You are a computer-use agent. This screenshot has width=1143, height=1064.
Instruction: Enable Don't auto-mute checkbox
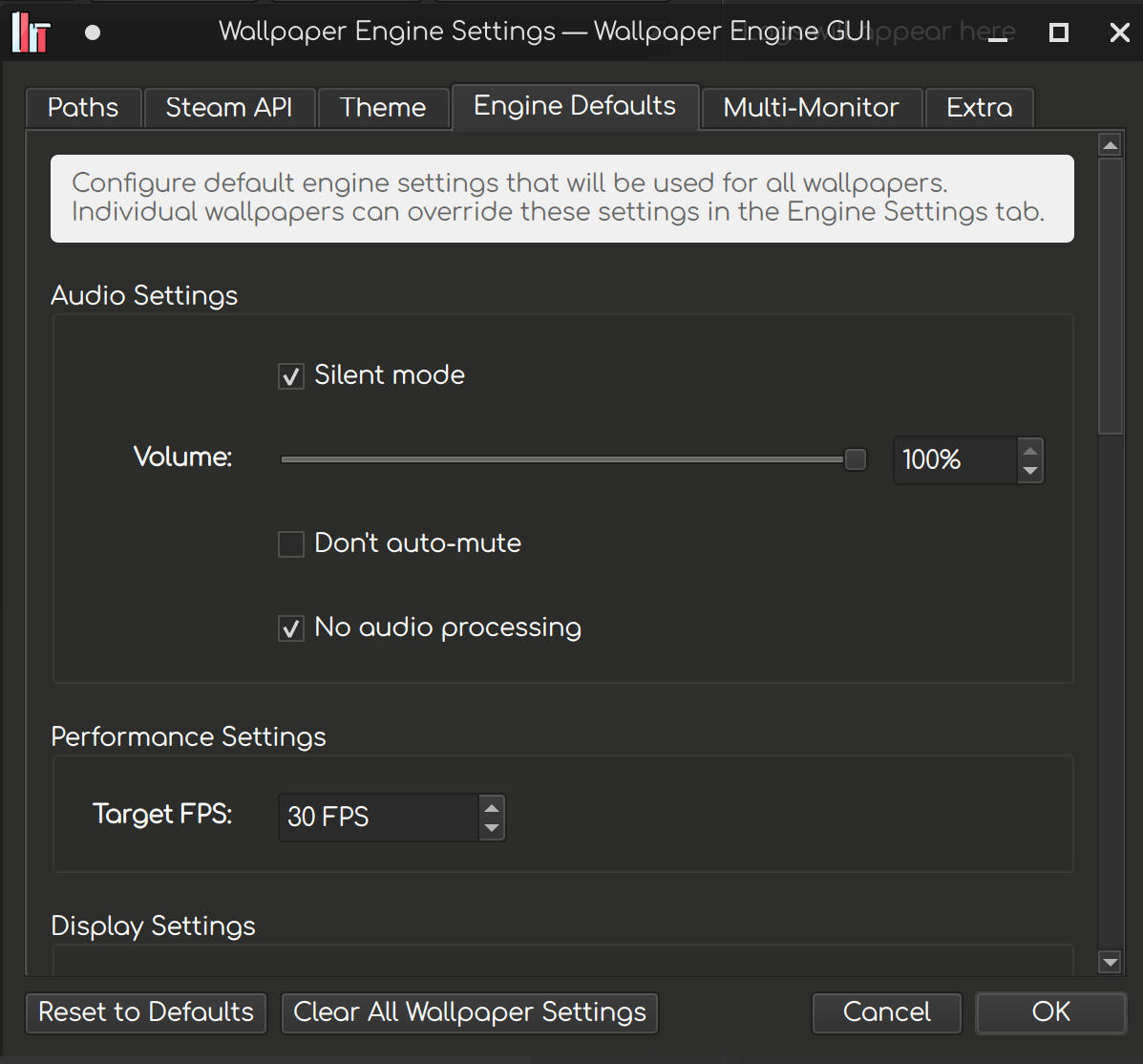pos(291,544)
